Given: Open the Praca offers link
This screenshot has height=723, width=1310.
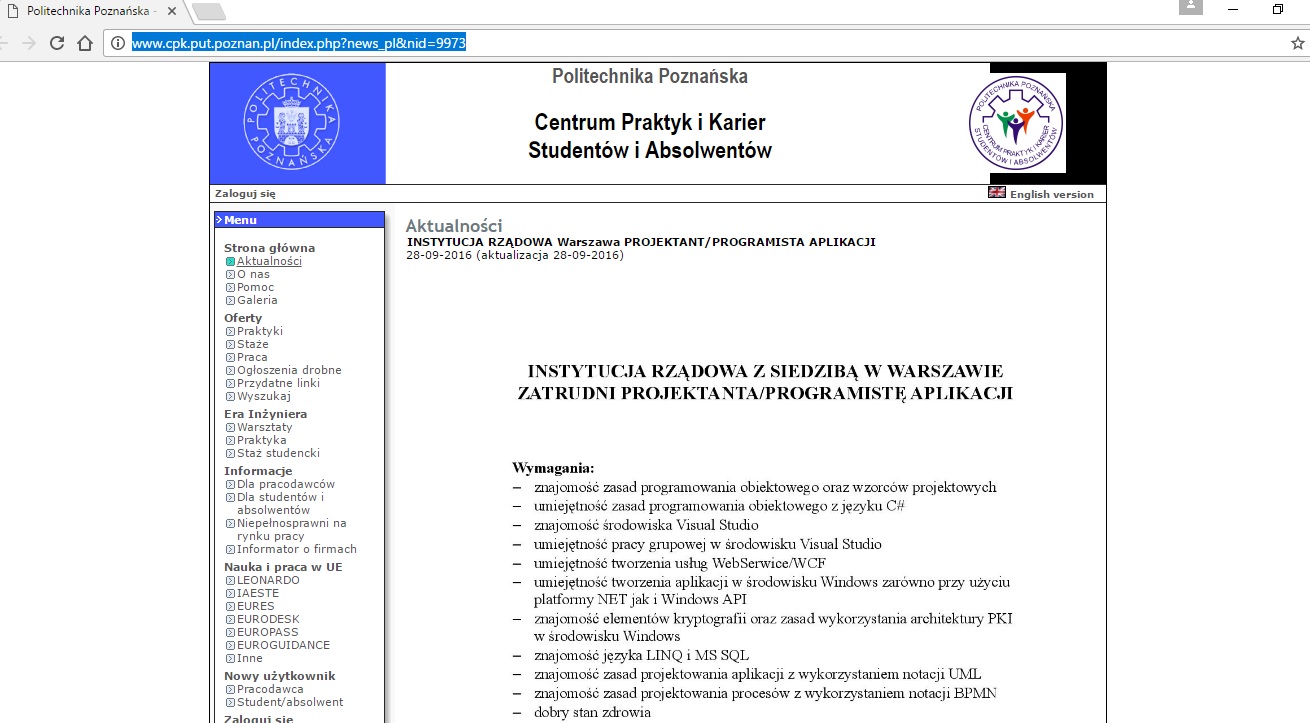Looking at the screenshot, I should (x=252, y=357).
